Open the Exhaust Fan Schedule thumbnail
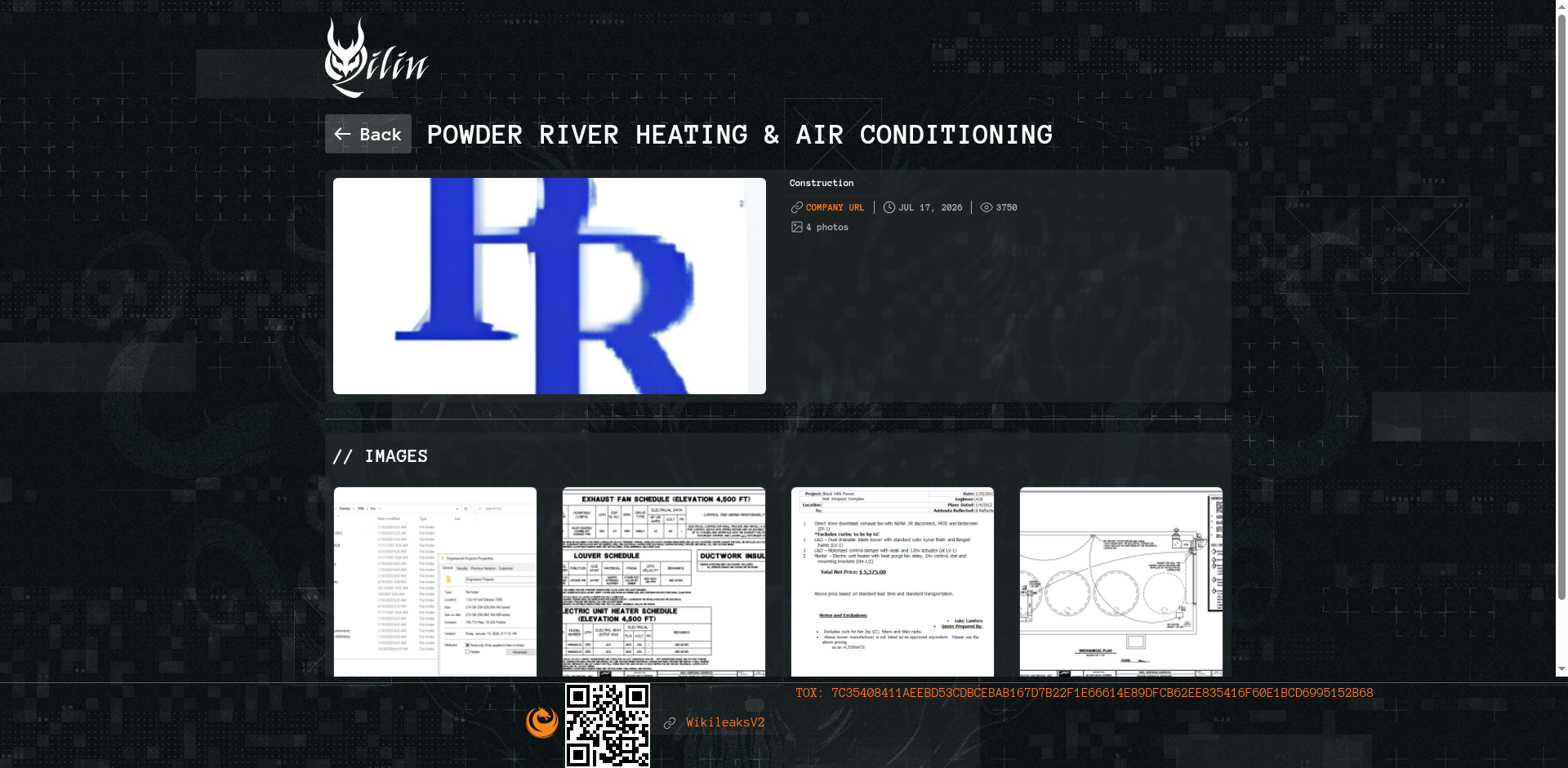 664,582
